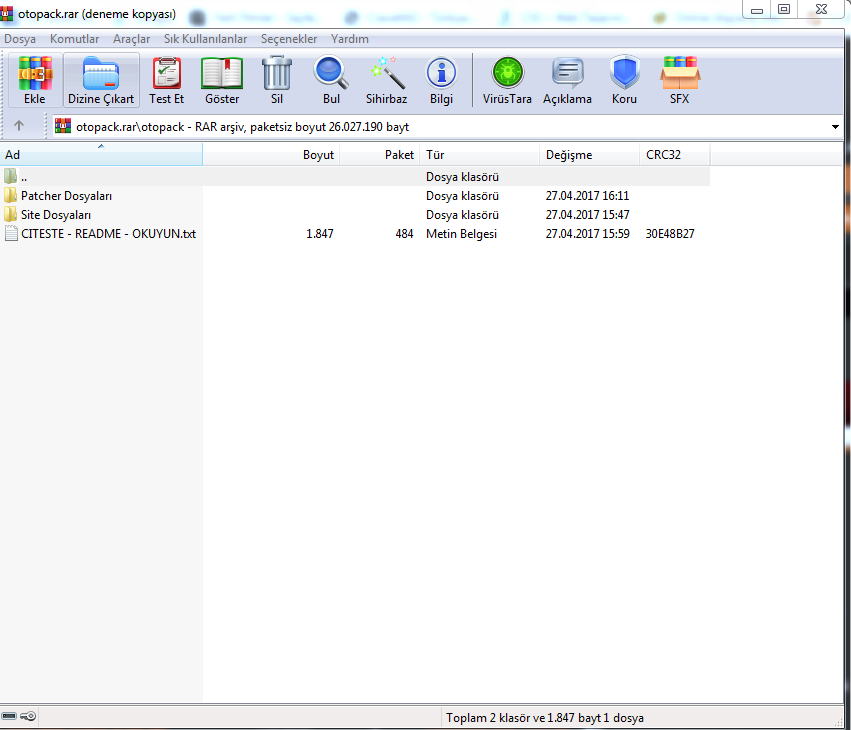The image size is (851, 730).
Task: Click the drive icon in status bar
Action: 9,716
